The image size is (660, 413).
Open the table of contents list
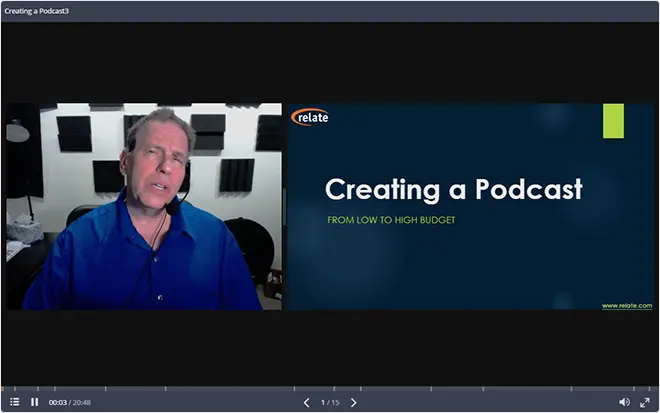click(x=15, y=402)
